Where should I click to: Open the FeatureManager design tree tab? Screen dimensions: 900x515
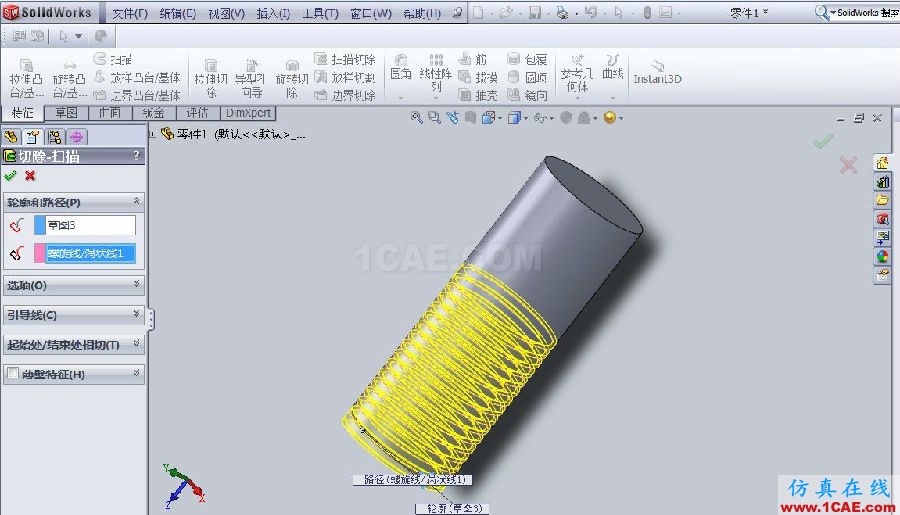point(11,137)
